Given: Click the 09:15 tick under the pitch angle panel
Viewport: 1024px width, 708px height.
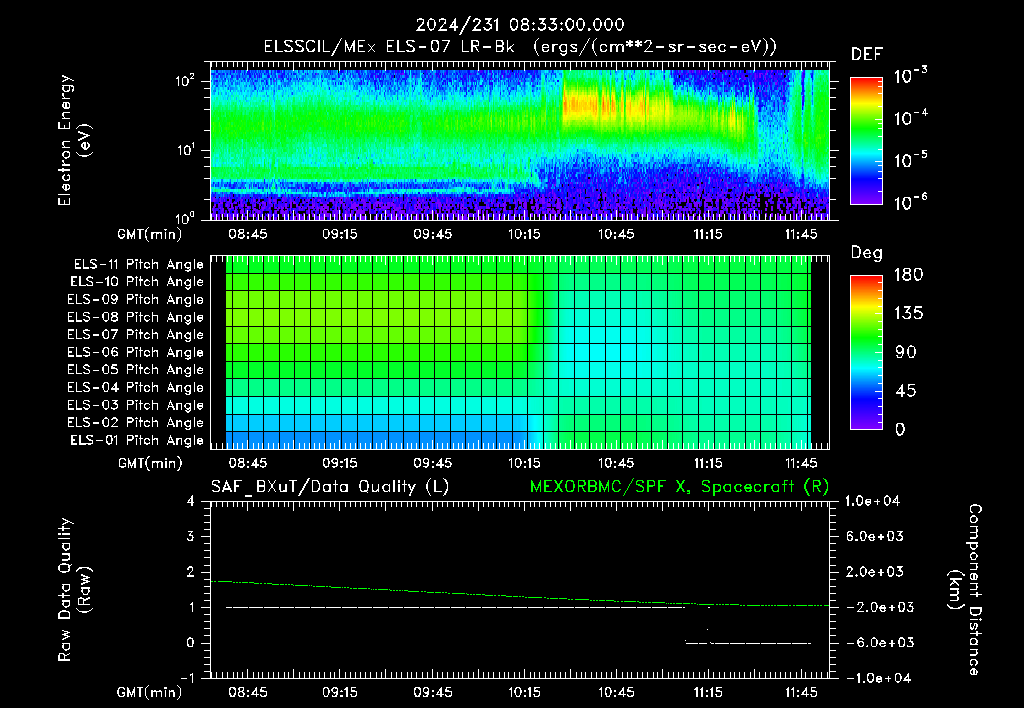Looking at the screenshot, I should click(x=340, y=463).
